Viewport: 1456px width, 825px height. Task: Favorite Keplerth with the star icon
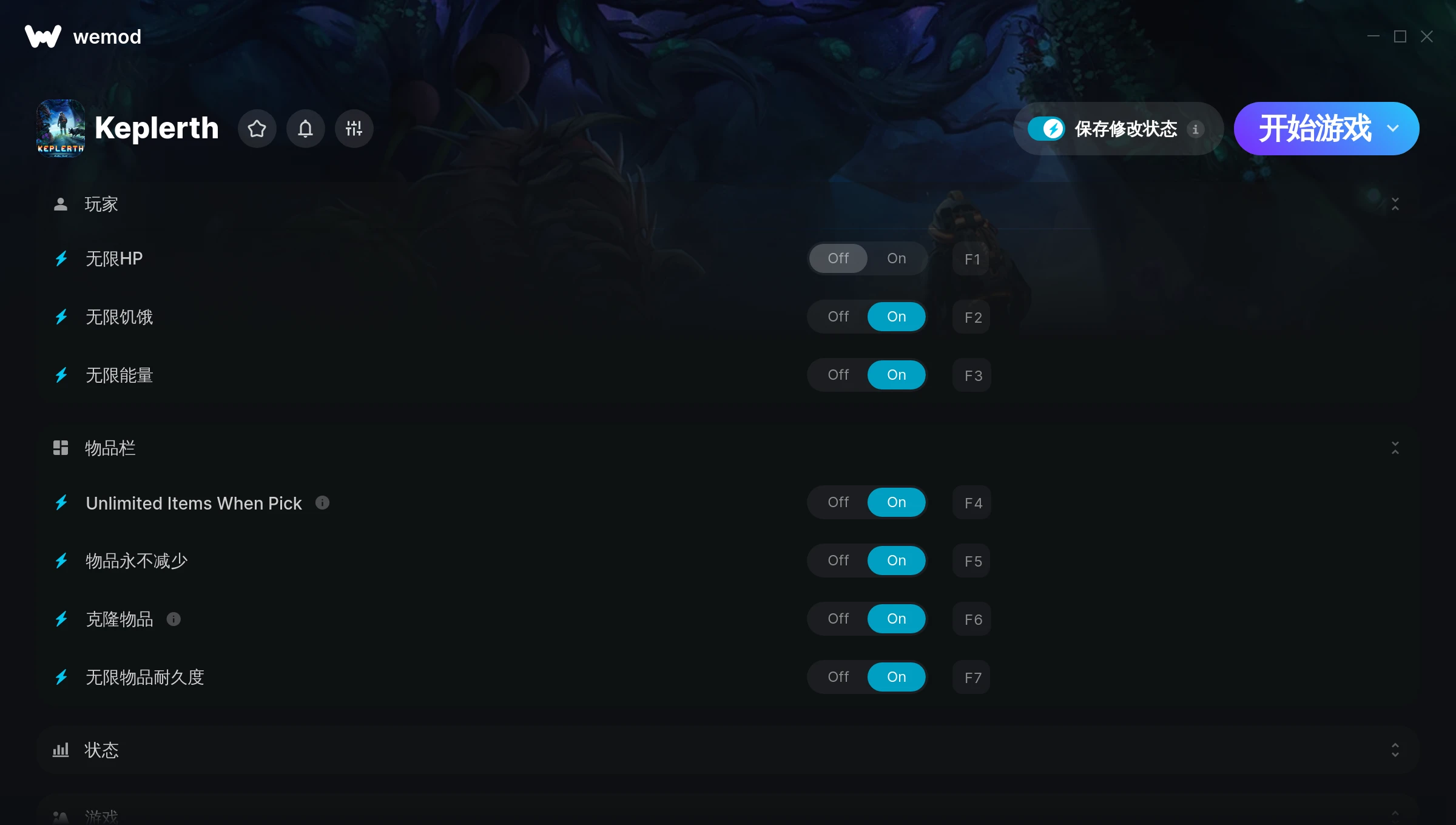[257, 129]
